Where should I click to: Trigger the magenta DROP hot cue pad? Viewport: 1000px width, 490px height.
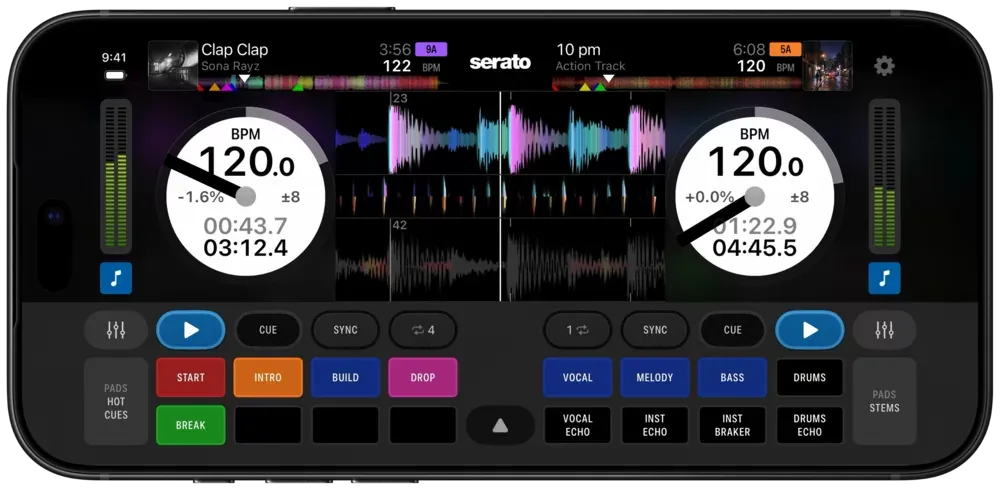tap(423, 378)
